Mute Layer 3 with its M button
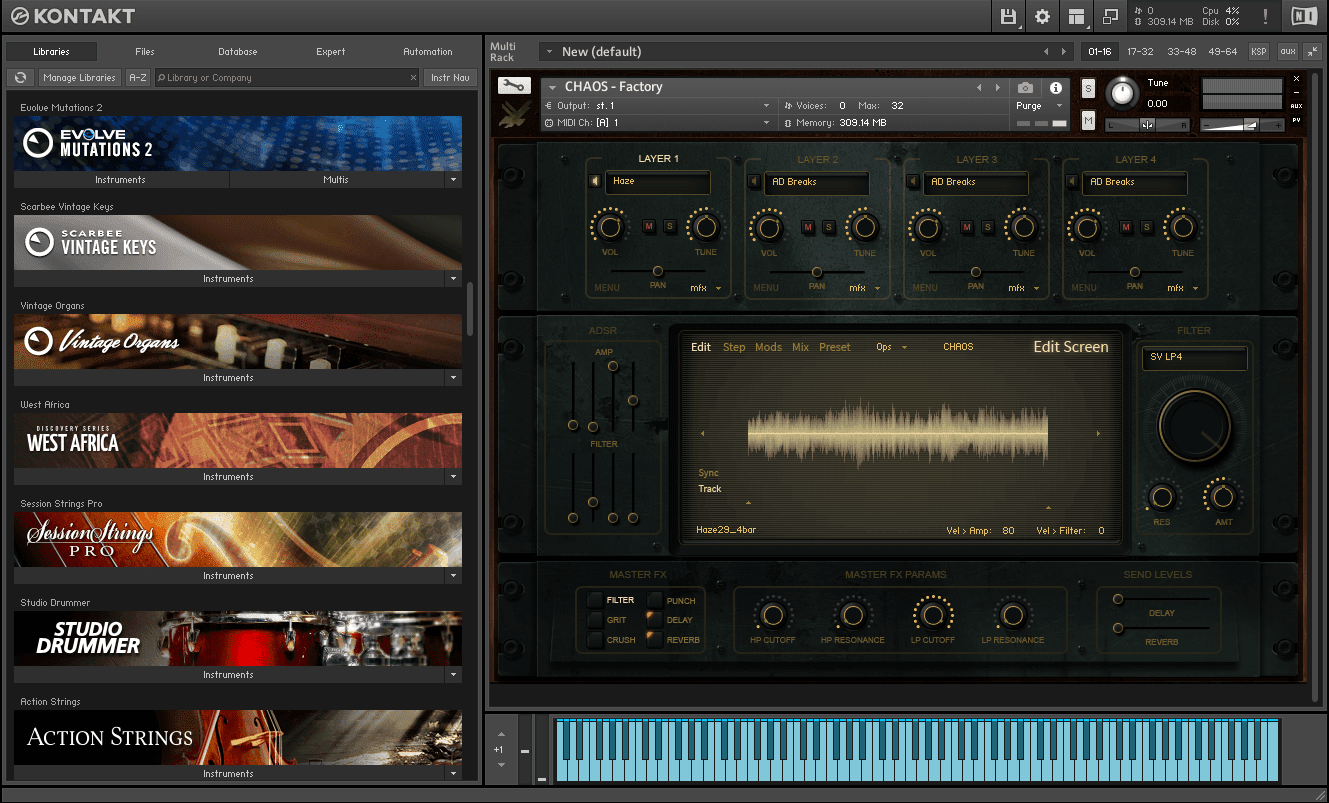 967,227
